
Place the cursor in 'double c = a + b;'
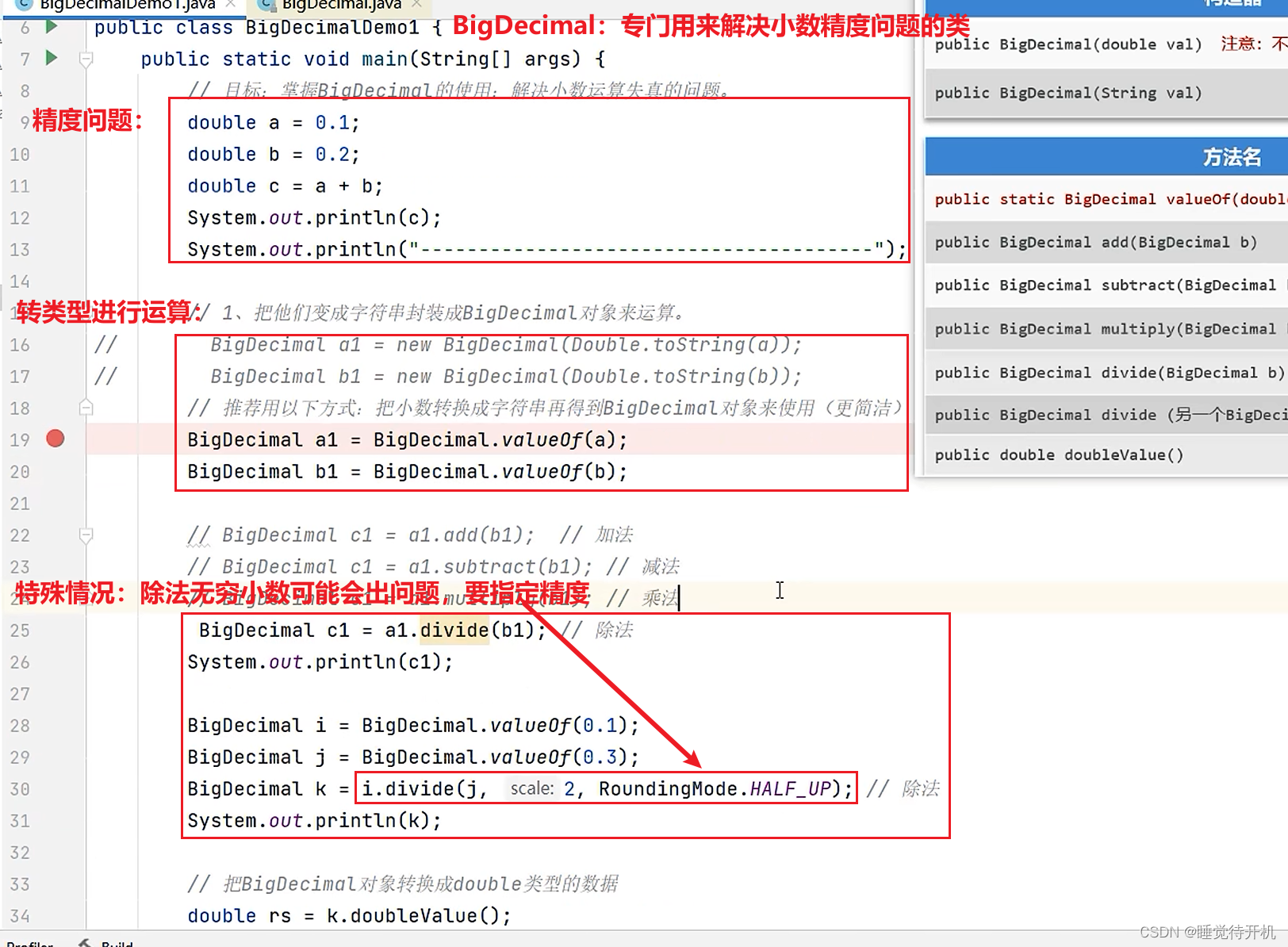(286, 186)
